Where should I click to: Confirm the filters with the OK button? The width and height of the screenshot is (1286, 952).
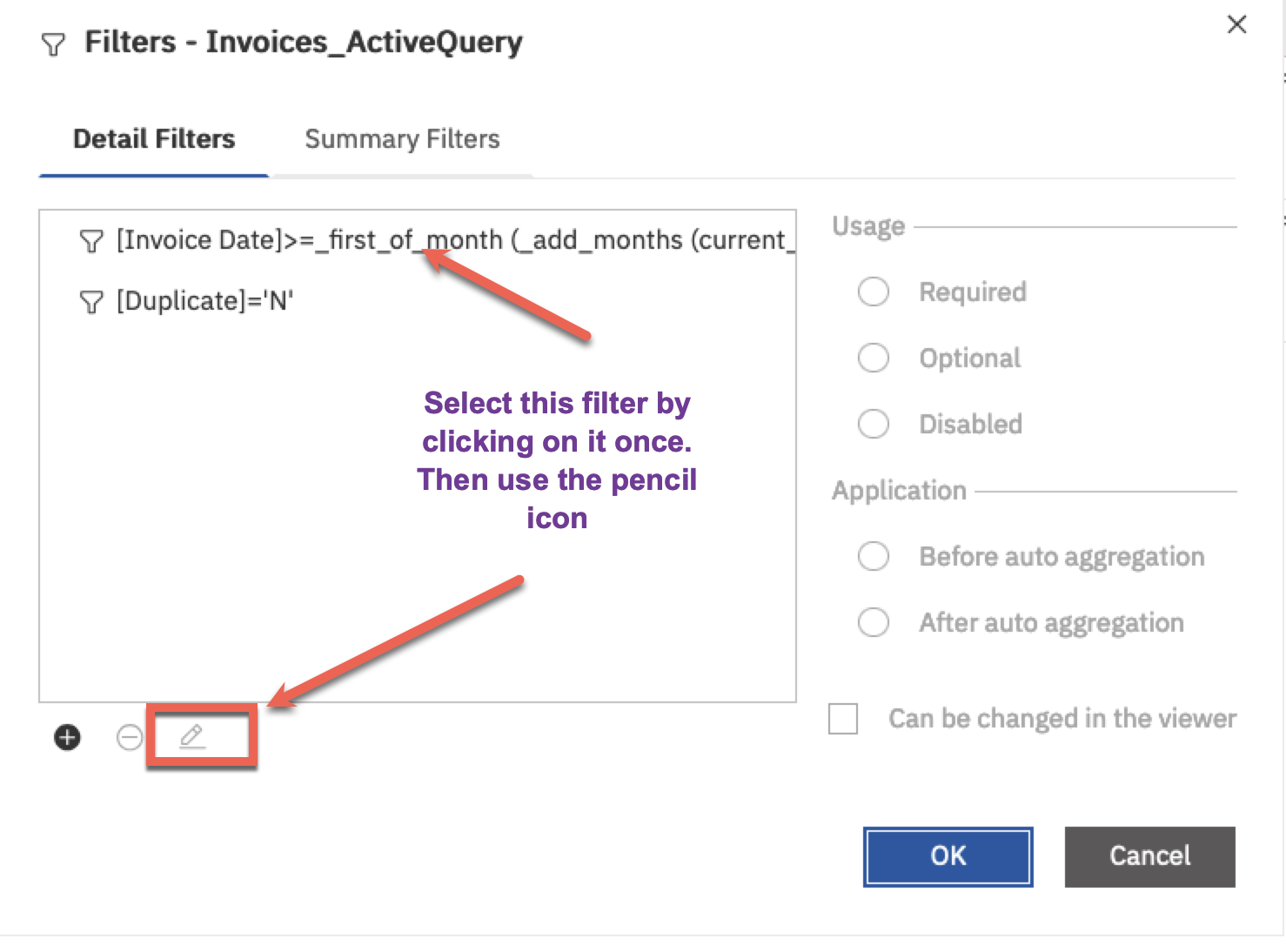[948, 856]
